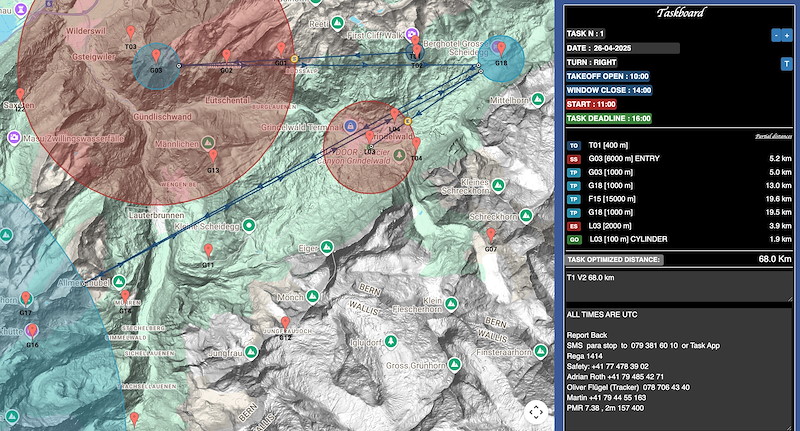The image size is (800, 431).
Task: Click the G13 waypoint pin below Männlichen
Action: click(213, 156)
